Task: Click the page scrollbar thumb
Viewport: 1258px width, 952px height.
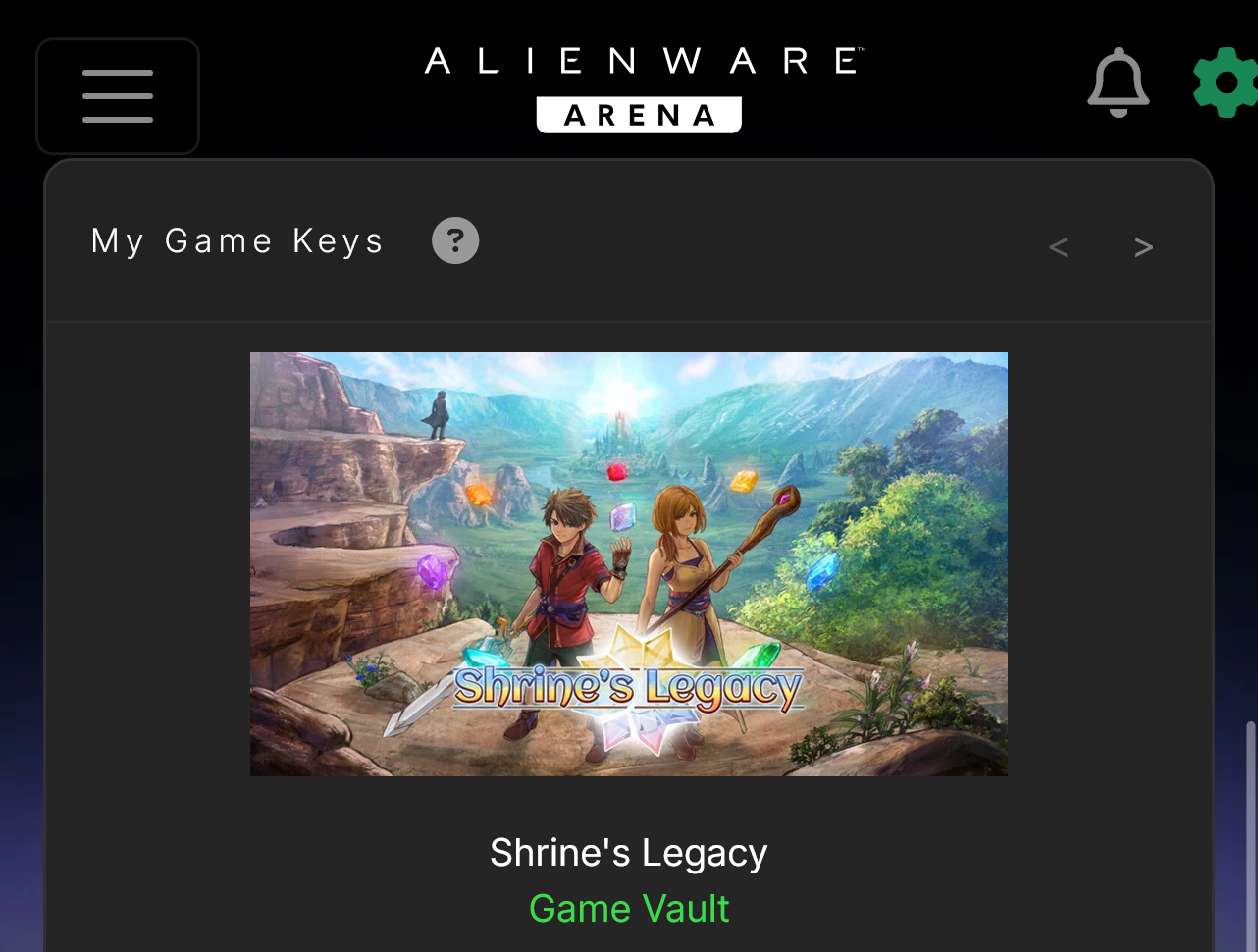Action: click(x=1250, y=836)
